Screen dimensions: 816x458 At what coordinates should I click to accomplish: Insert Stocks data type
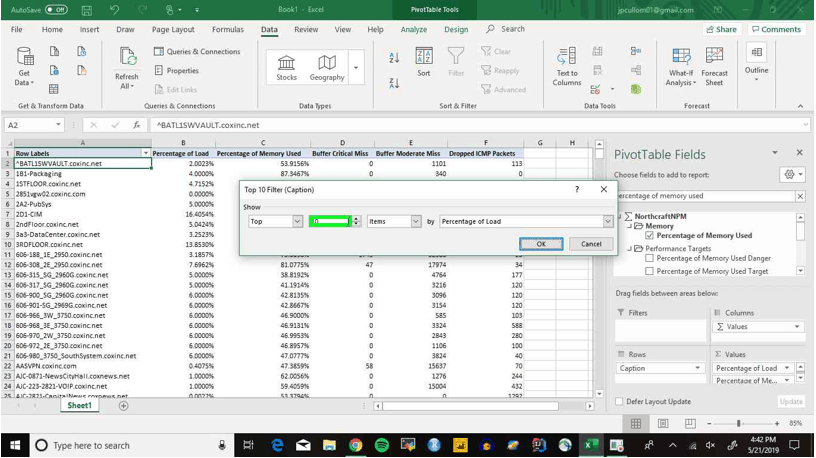[286, 67]
